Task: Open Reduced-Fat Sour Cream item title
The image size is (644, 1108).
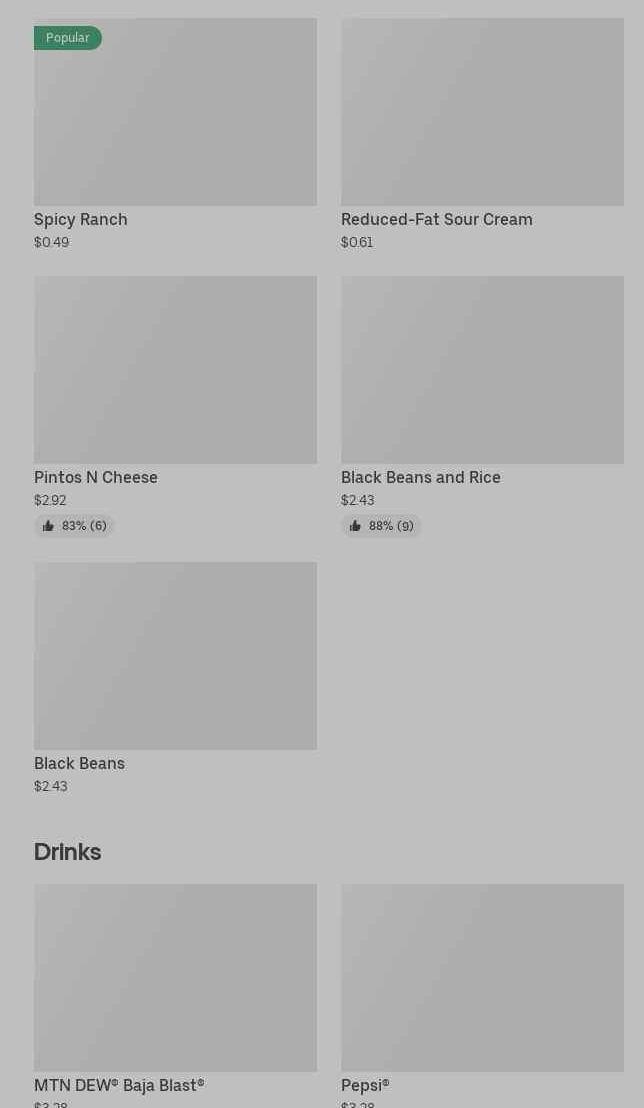Action: (437, 220)
